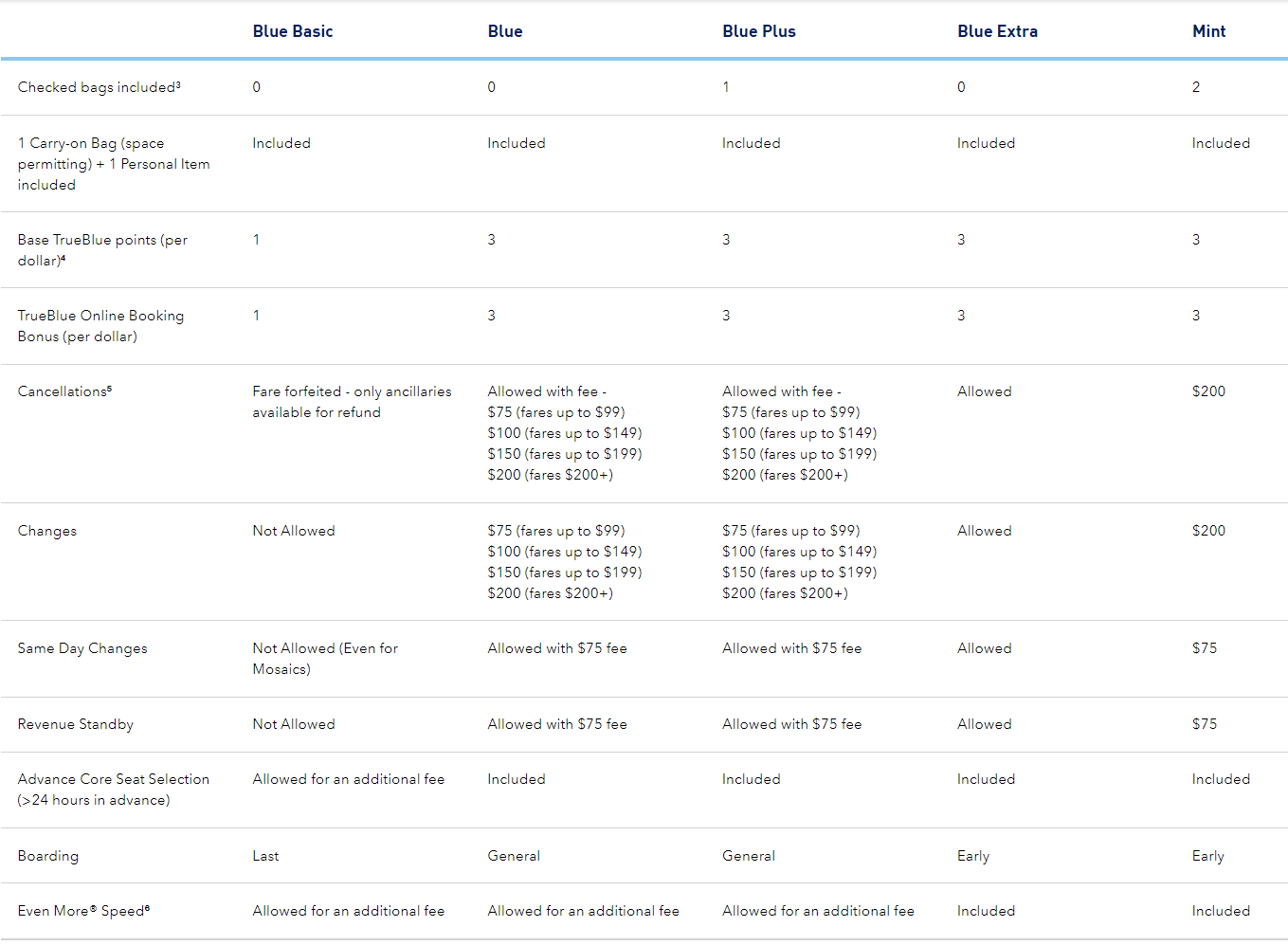The width and height of the screenshot is (1288, 945).
Task: Click Mint boarding value 'Early'
Action: click(x=1208, y=856)
